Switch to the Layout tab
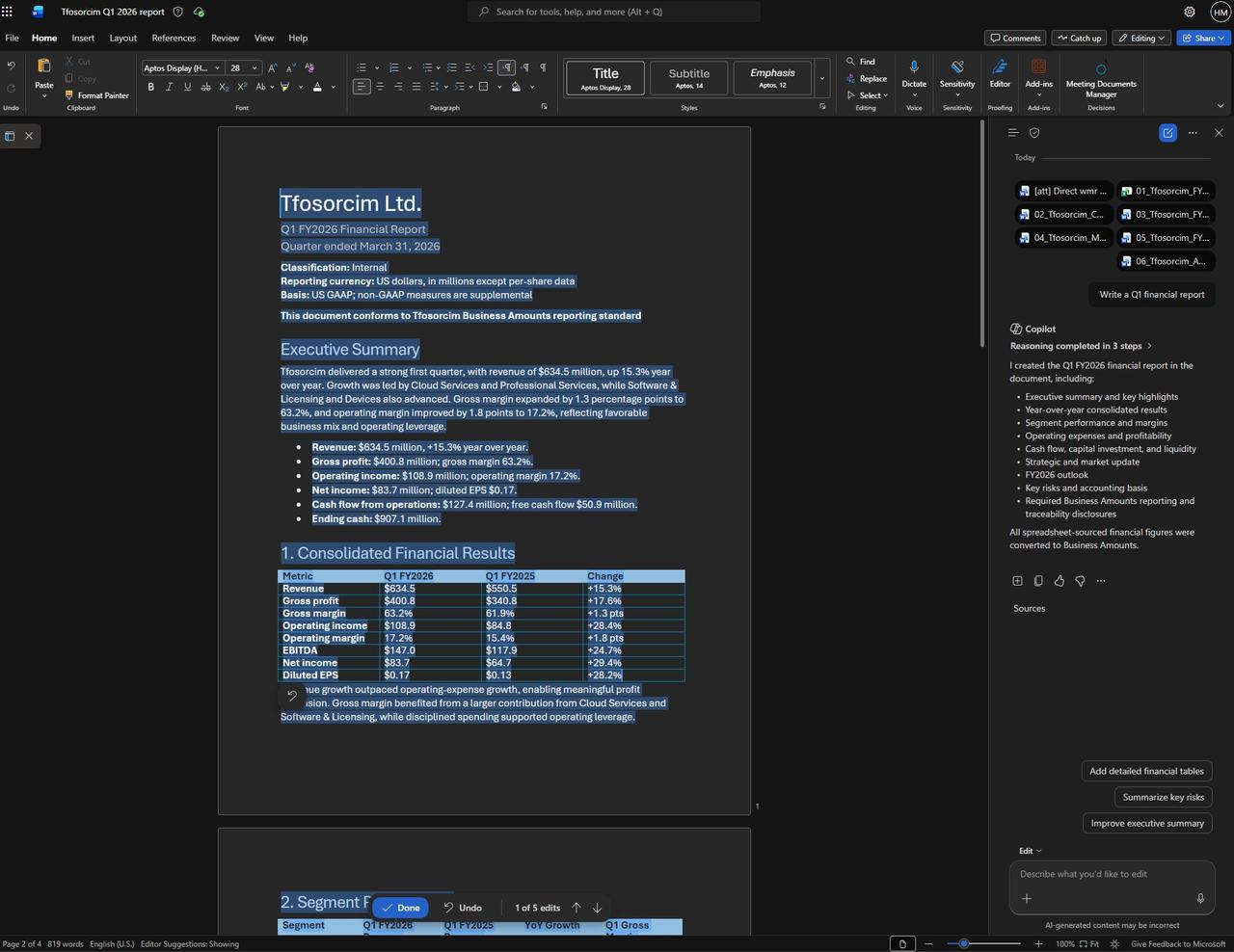The height and width of the screenshot is (952, 1234). click(122, 38)
